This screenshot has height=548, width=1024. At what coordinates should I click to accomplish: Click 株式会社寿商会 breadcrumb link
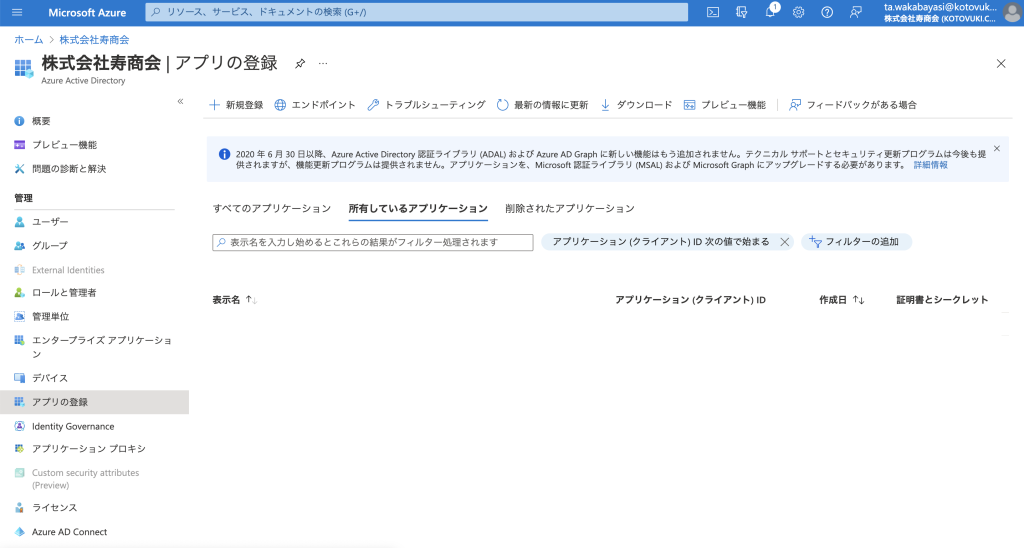coord(94,40)
